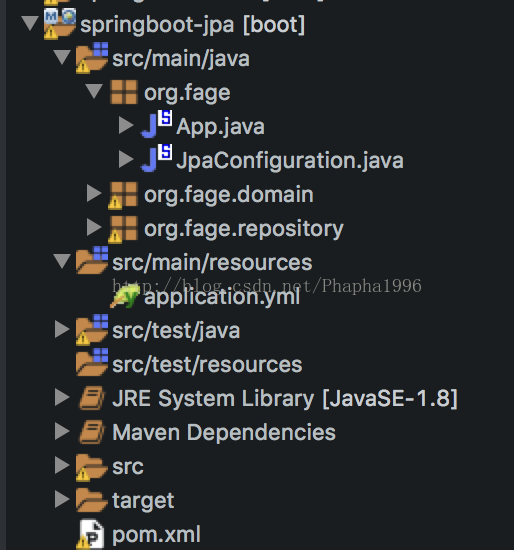
Task: Open JpaConfiguration.java file
Action: click(x=290, y=161)
